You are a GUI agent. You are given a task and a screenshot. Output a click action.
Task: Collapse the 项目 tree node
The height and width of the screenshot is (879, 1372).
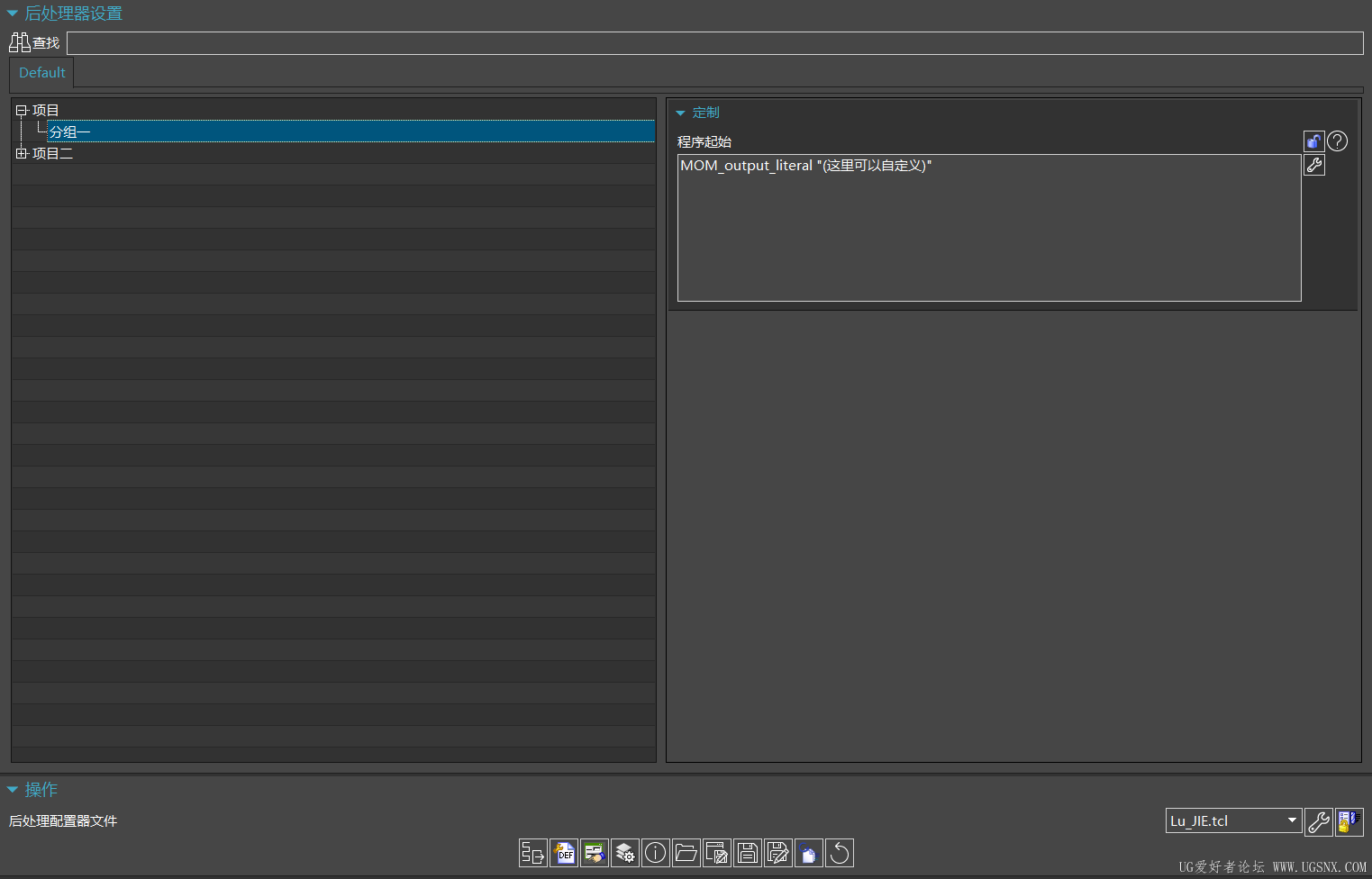point(22,111)
